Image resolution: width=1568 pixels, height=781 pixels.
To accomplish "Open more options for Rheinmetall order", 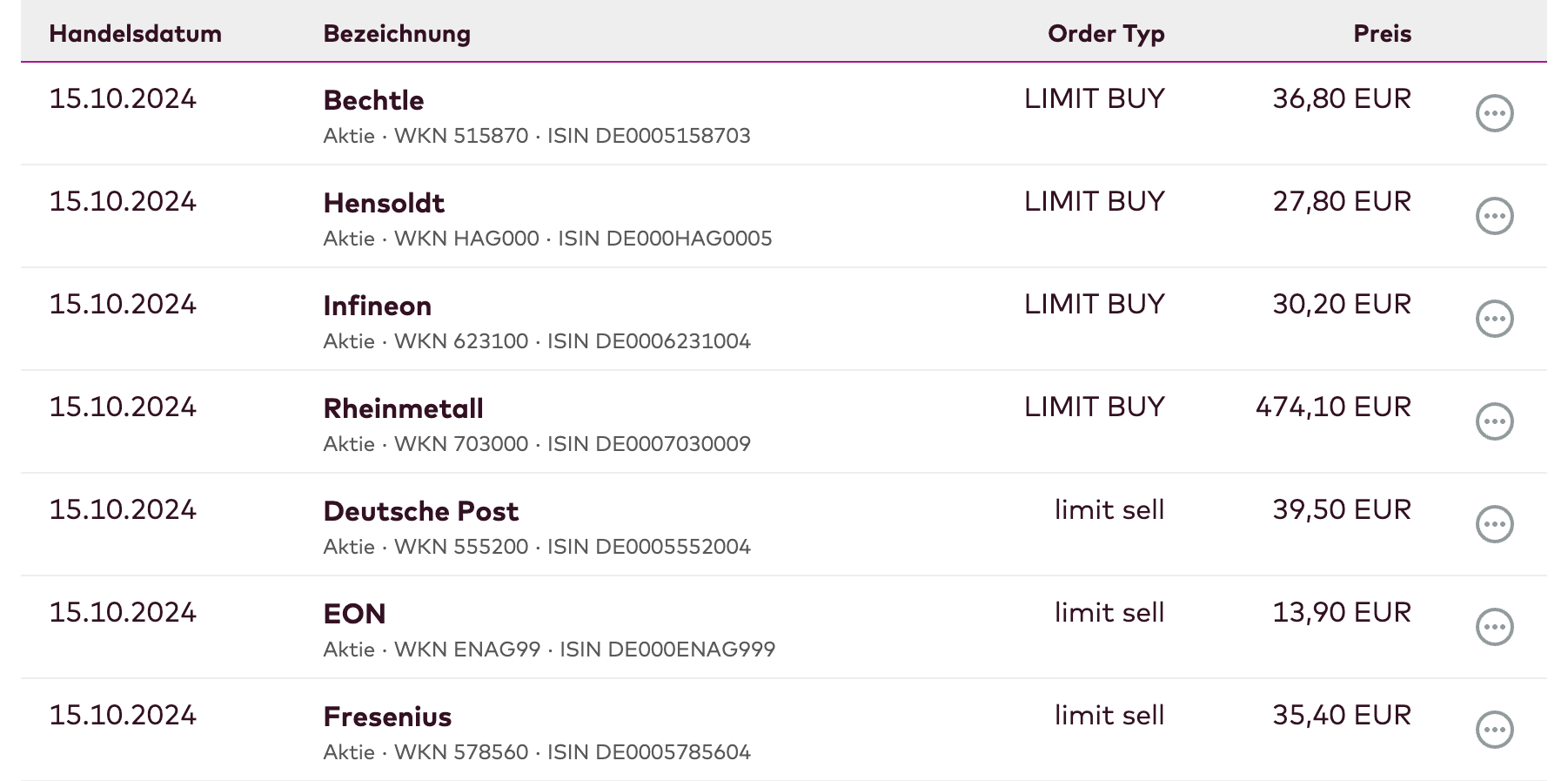I will pos(1494,421).
